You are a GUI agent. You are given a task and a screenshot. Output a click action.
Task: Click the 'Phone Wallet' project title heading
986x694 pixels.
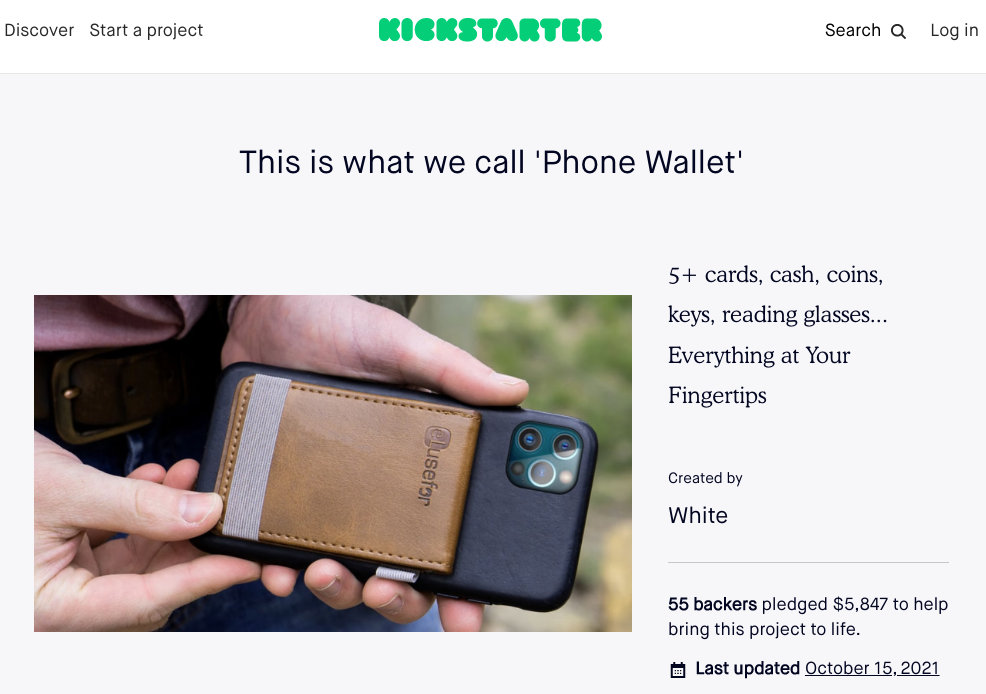490,162
